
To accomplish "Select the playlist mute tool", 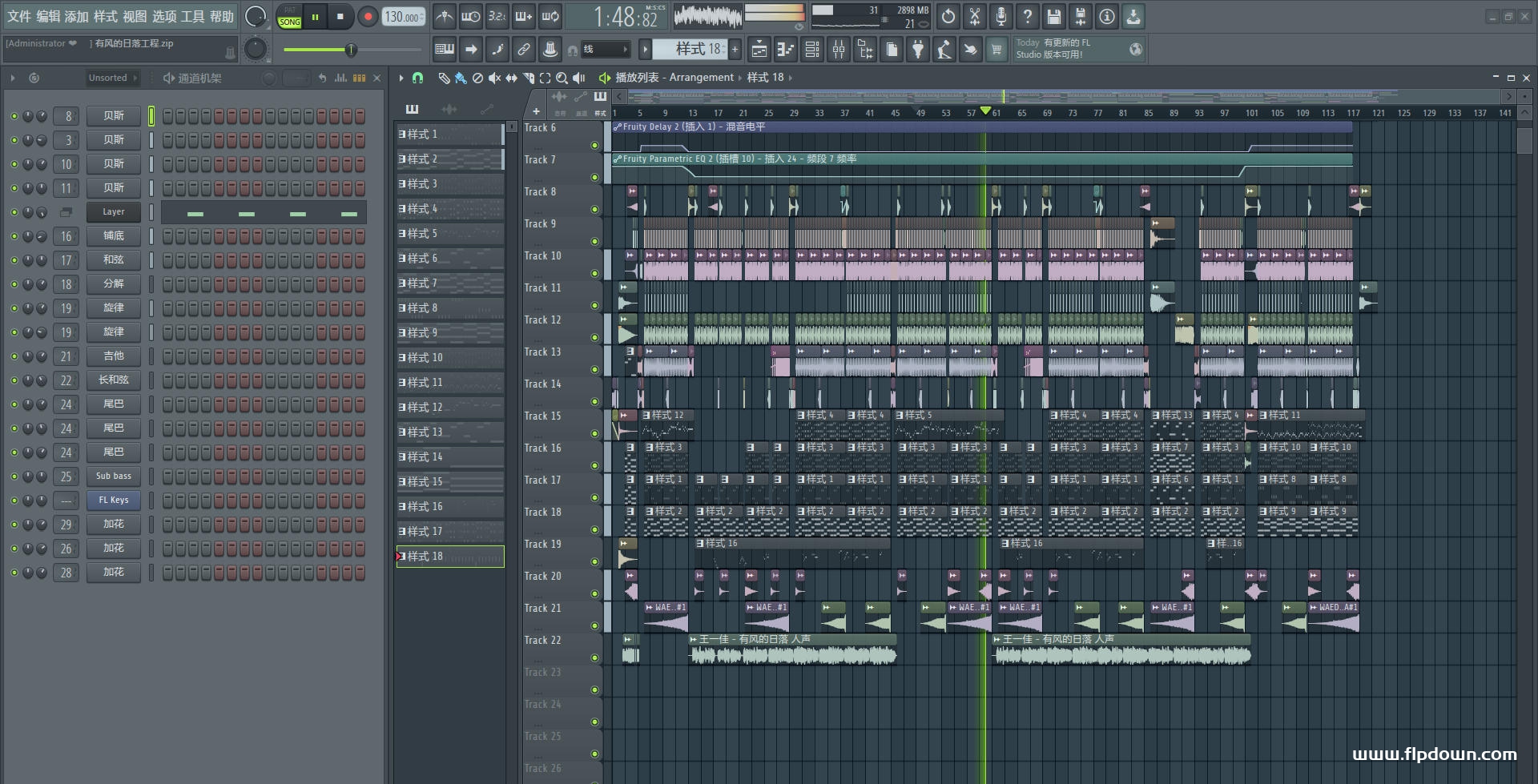I will (494, 78).
